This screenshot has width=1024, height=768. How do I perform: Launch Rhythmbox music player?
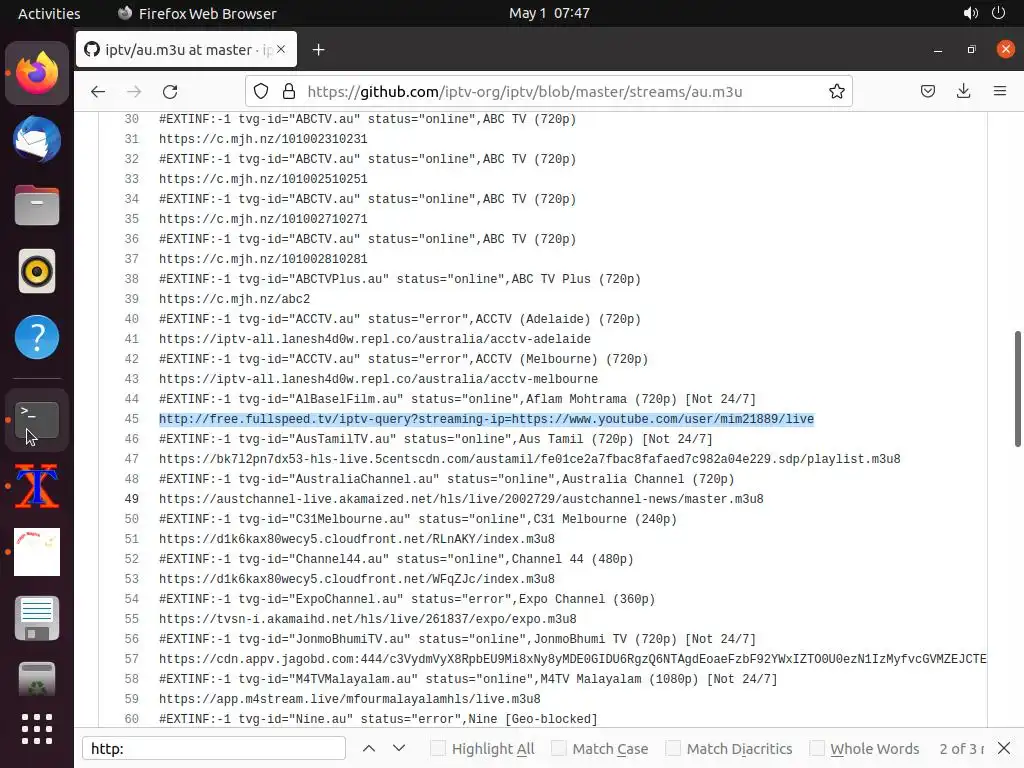(37, 272)
